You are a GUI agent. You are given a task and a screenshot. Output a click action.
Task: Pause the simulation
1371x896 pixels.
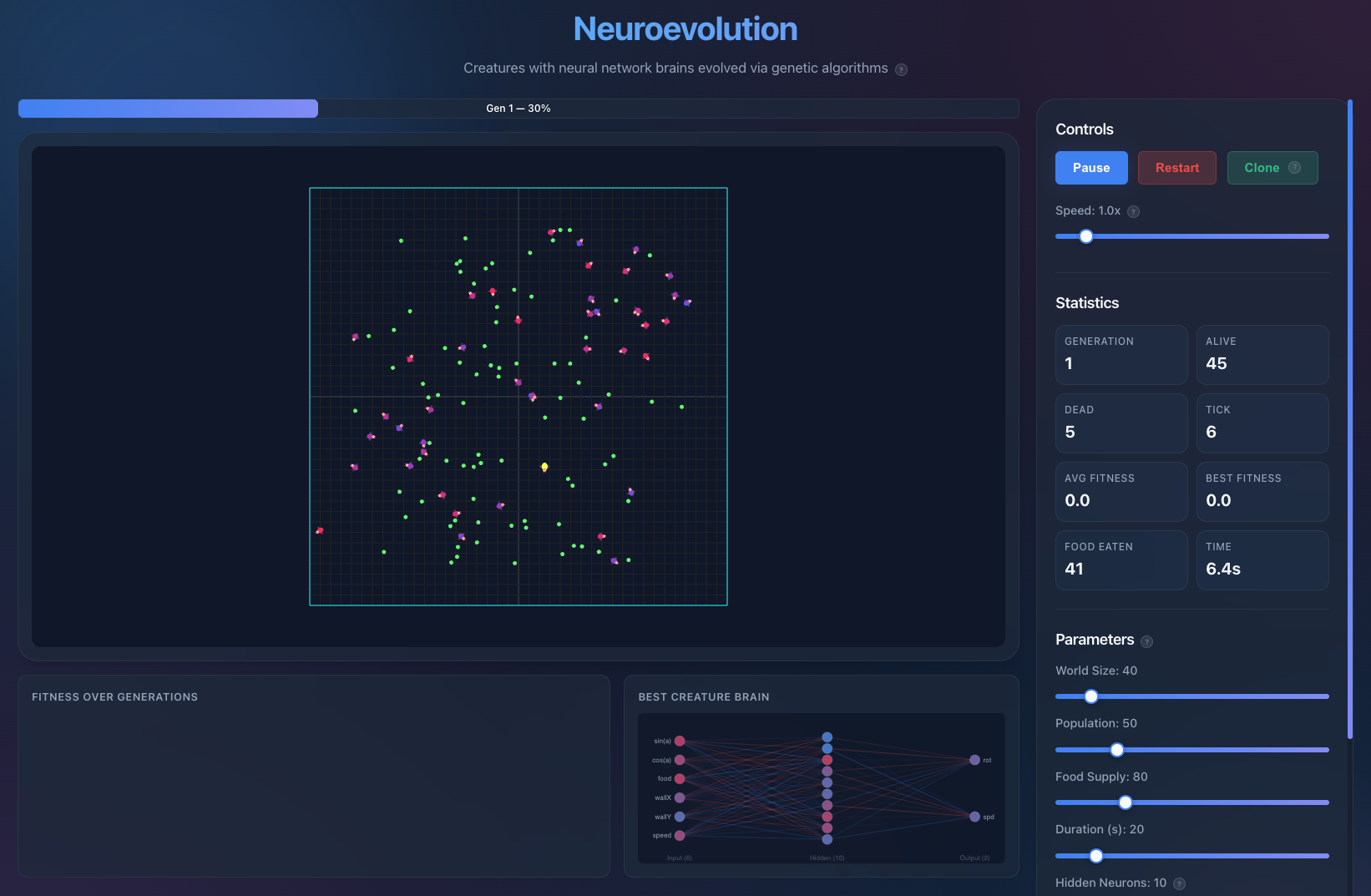coord(1090,168)
